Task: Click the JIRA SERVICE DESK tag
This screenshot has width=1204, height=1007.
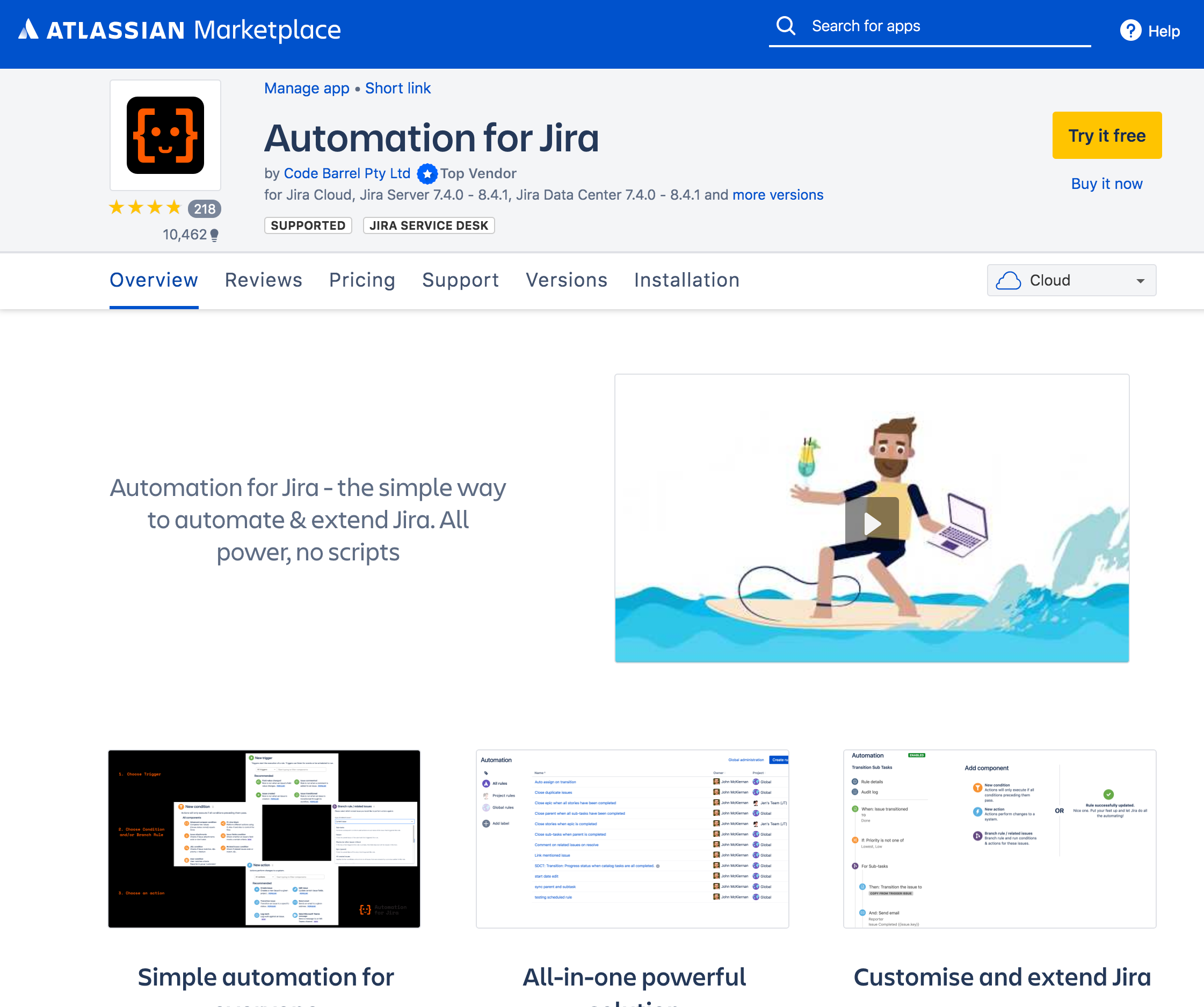Action: pyautogui.click(x=429, y=225)
